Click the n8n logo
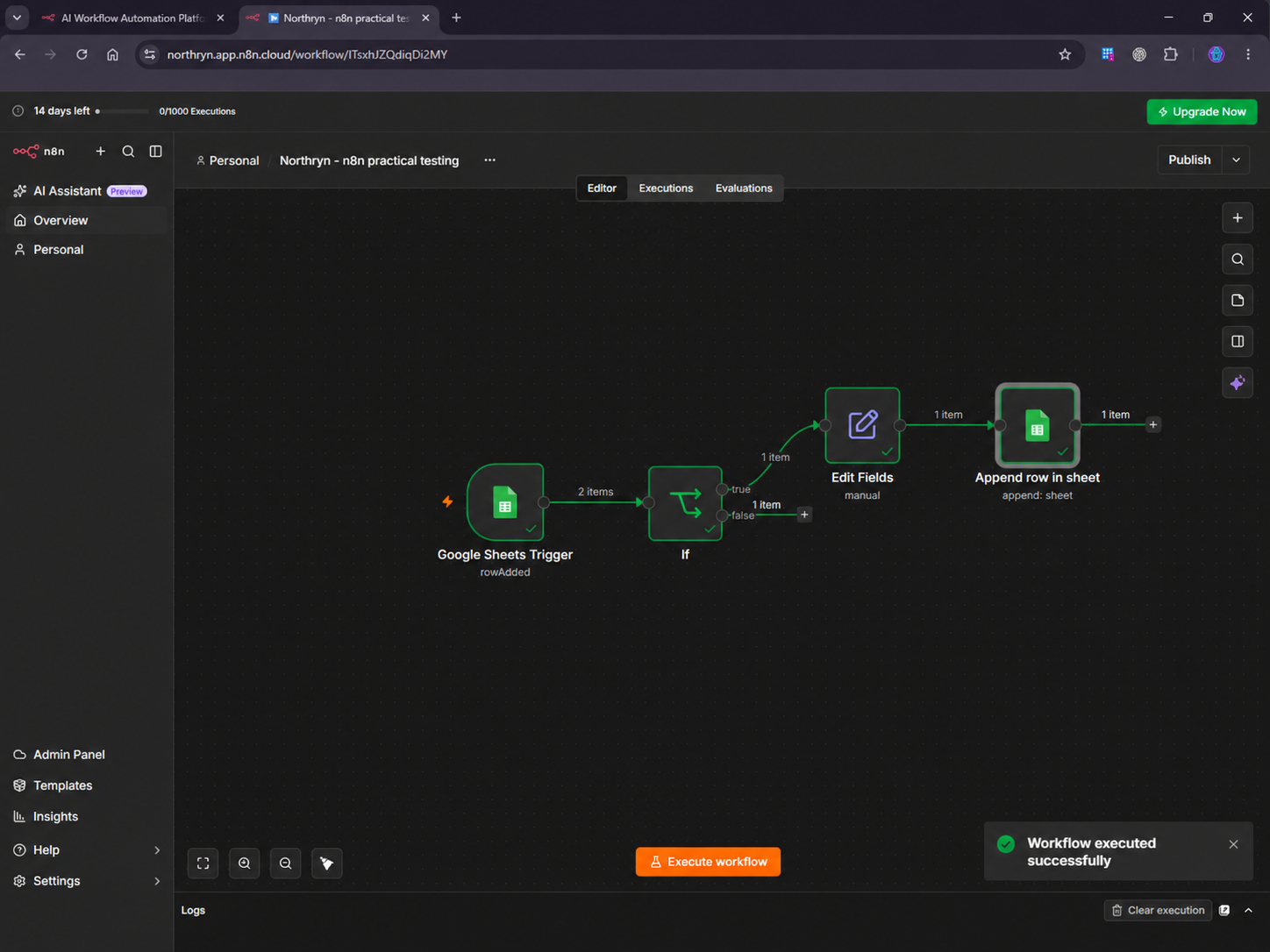The image size is (1270, 952). [x=39, y=152]
